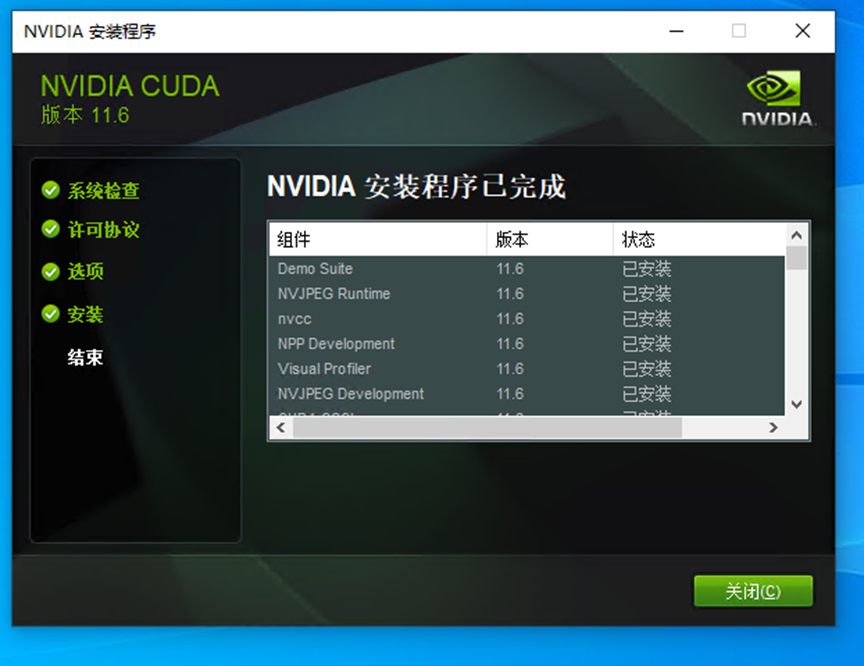Select the NVJPEG Runtime row
The width and height of the screenshot is (864, 666).
coord(527,294)
